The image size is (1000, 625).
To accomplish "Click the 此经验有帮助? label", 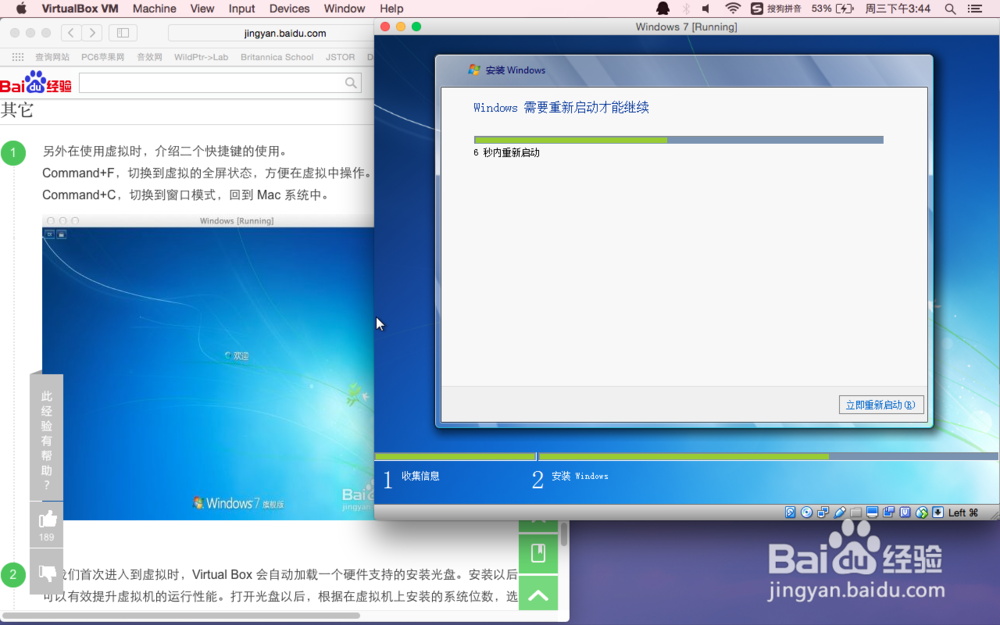I will click(47, 440).
